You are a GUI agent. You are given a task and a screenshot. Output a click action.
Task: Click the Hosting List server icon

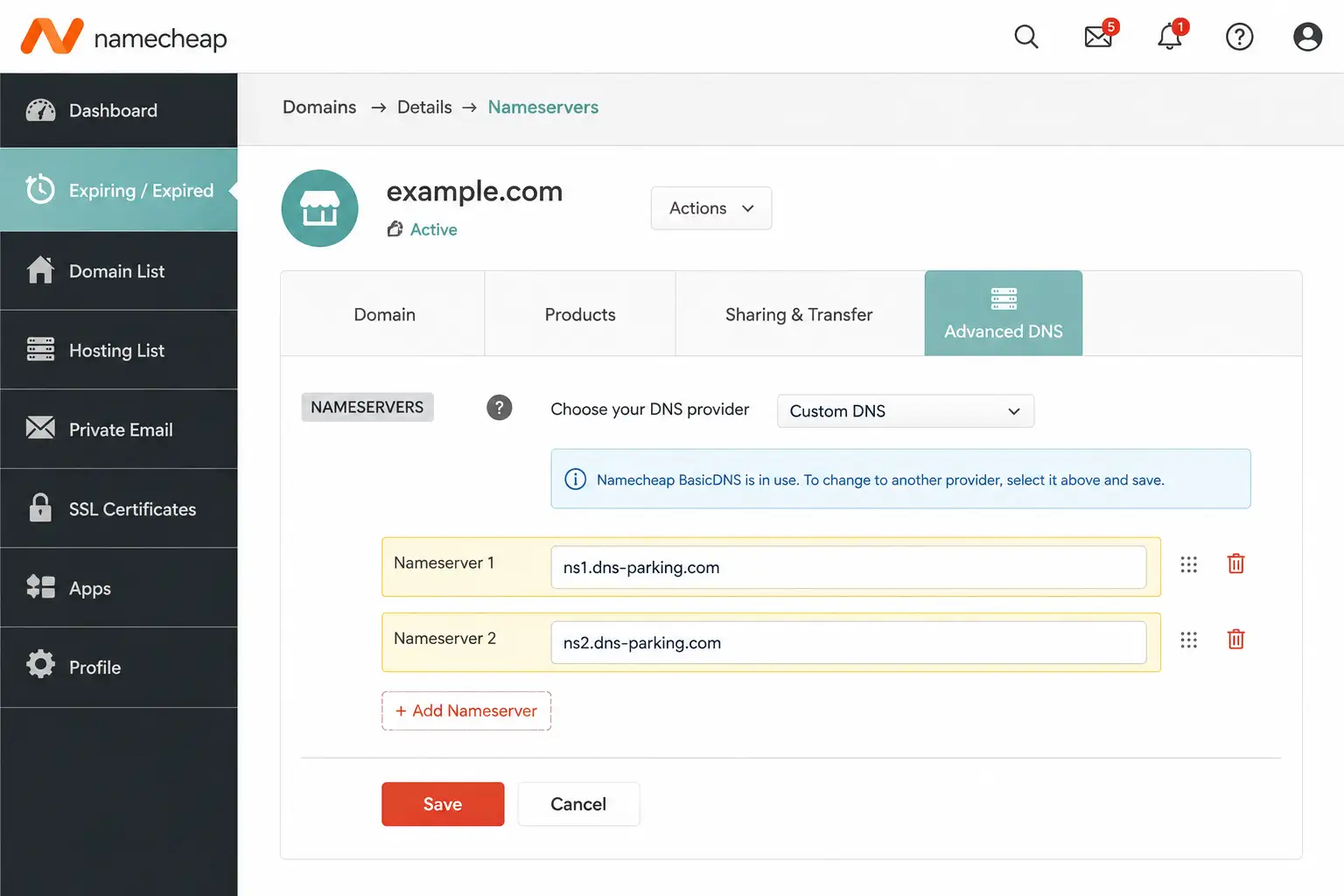pyautogui.click(x=40, y=349)
